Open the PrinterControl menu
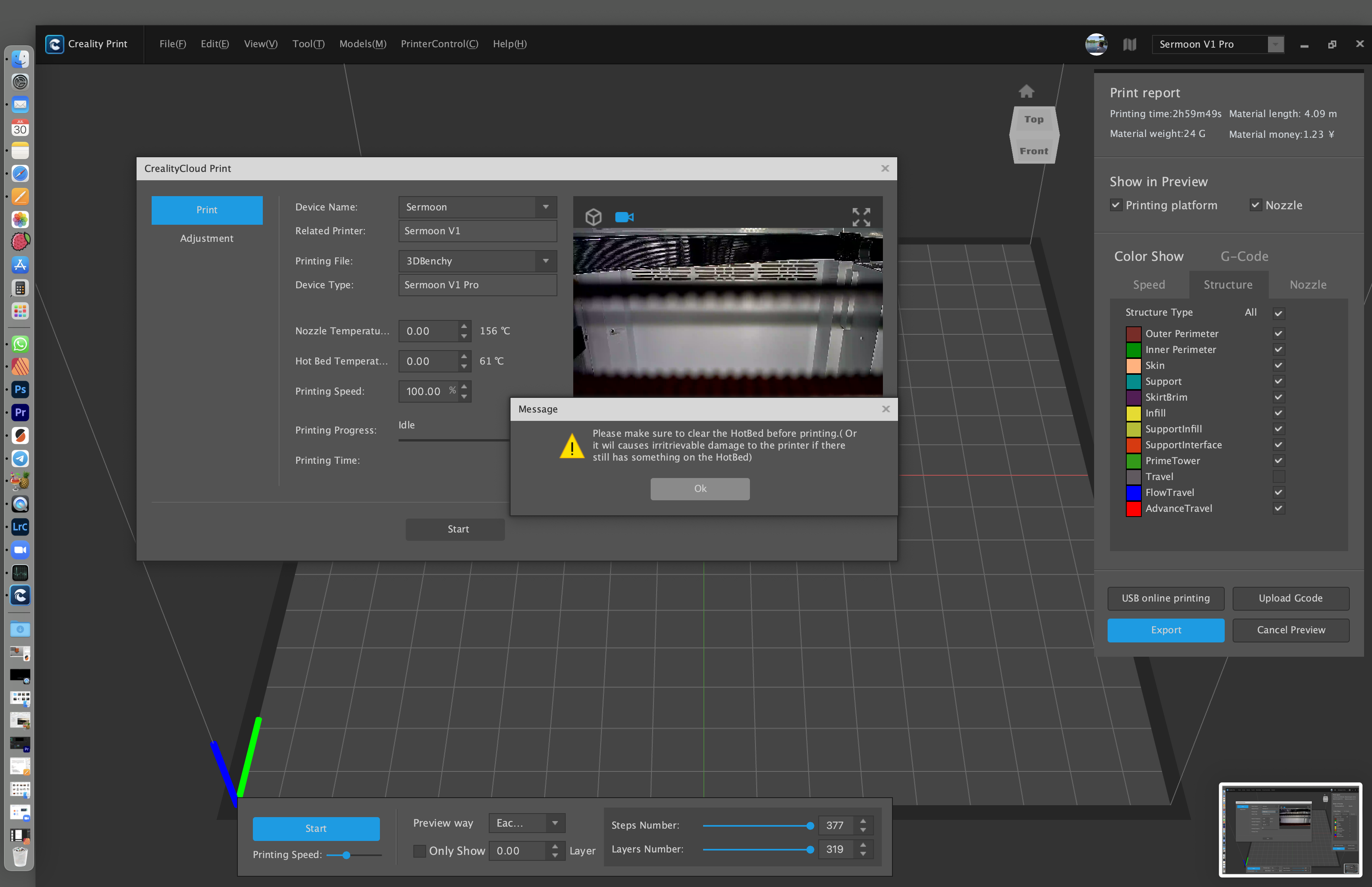The width and height of the screenshot is (1372, 887). click(439, 44)
